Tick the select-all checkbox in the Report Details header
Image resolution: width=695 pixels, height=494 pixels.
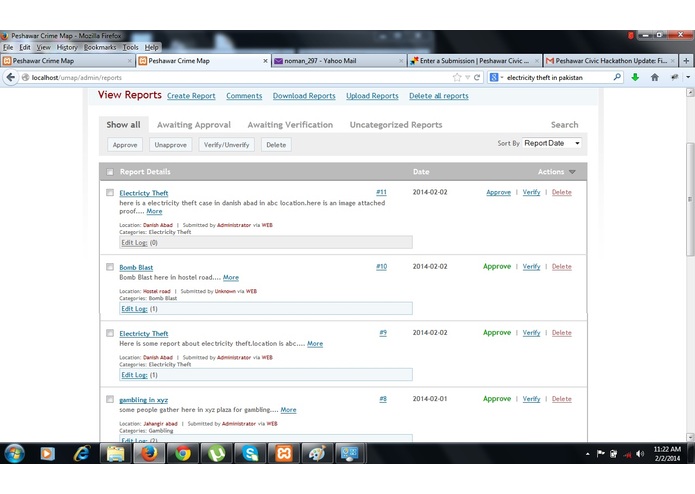[110, 172]
